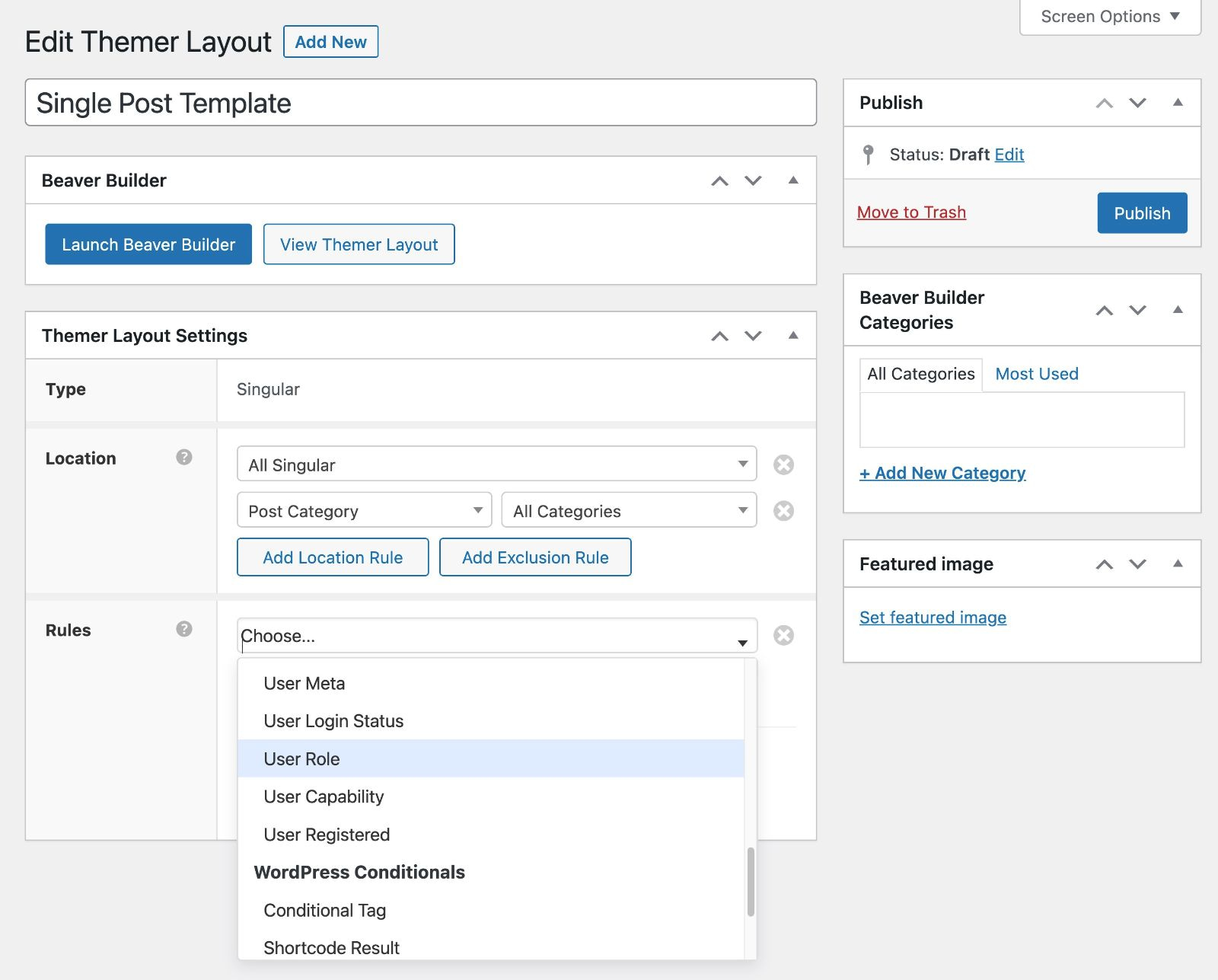Open the Post Category dropdown
This screenshot has height=980, width=1218.
[364, 511]
